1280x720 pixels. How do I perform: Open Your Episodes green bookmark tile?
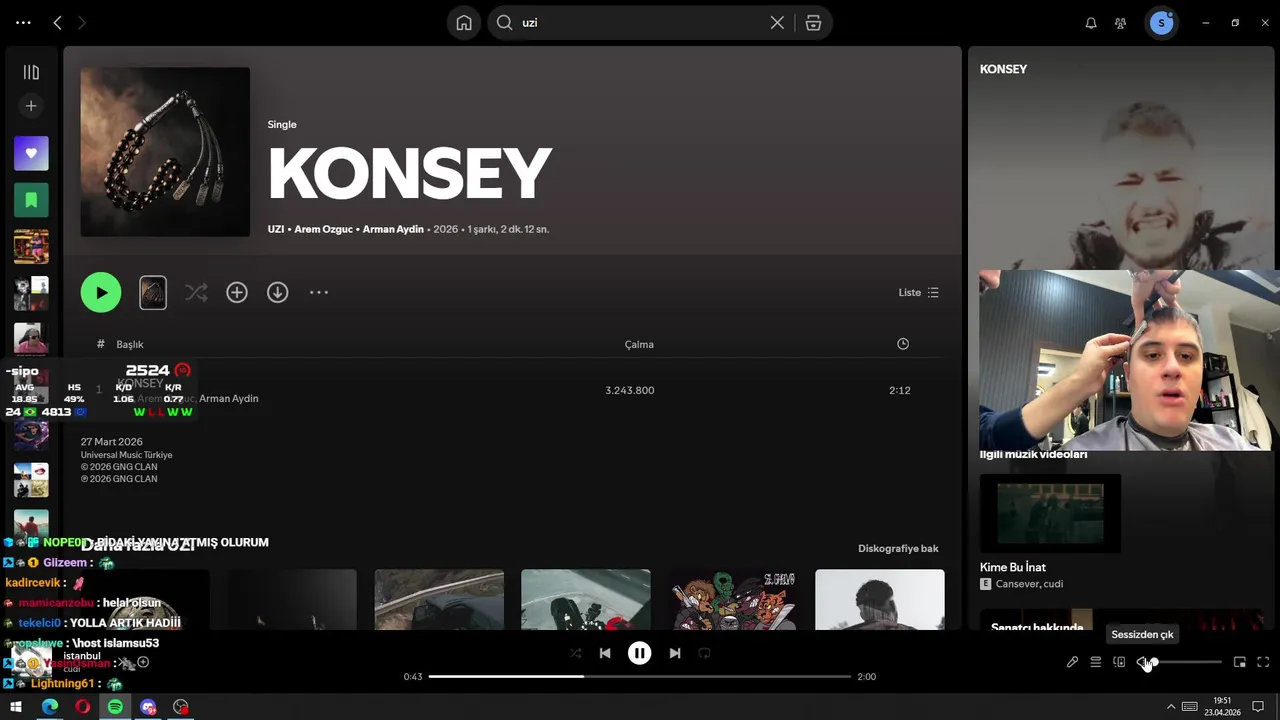31,200
